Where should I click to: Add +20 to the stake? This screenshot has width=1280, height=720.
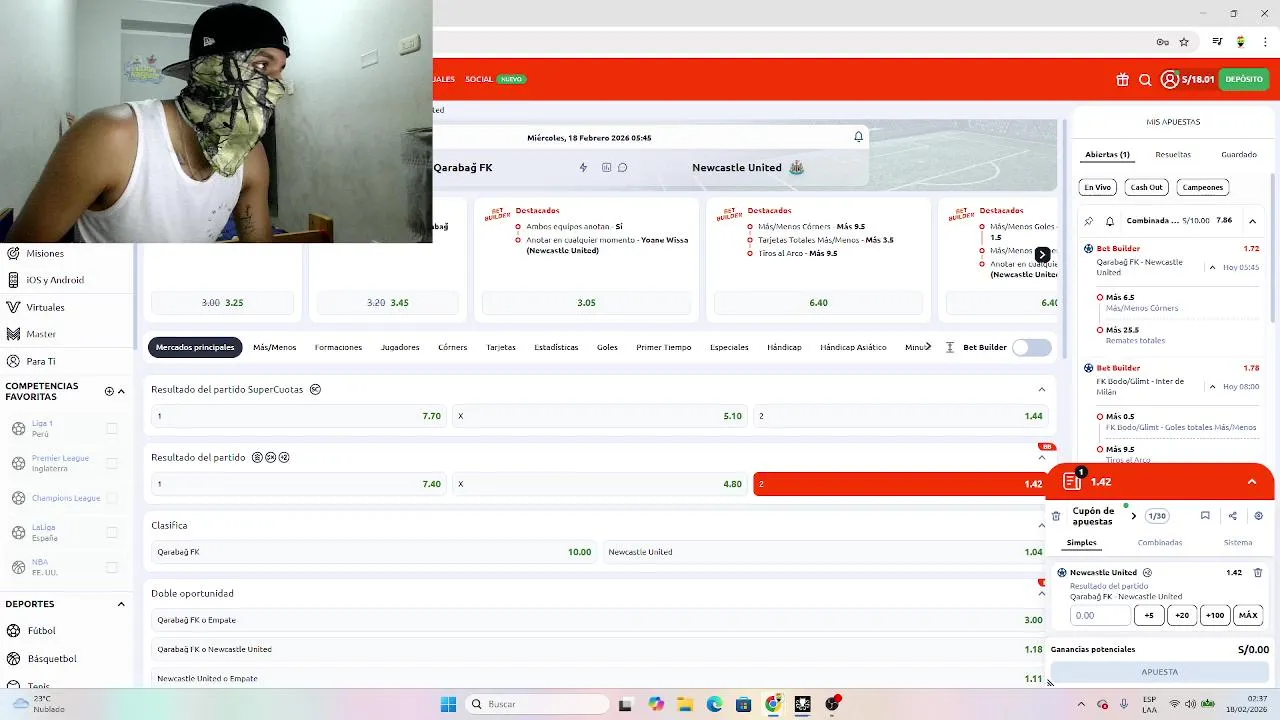coord(1182,615)
